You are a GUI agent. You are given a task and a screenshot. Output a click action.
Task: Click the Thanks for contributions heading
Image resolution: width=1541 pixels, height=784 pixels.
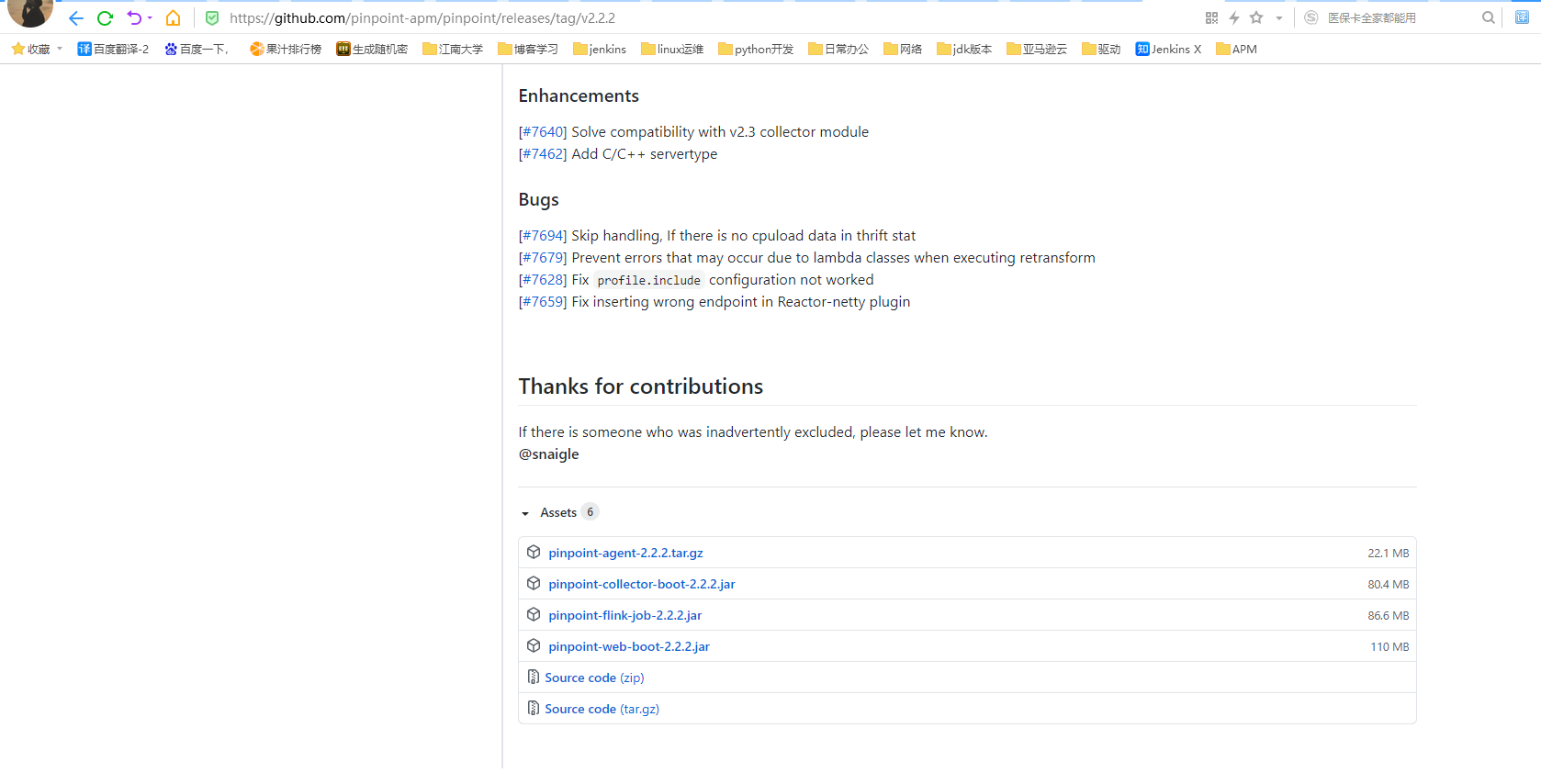point(641,386)
